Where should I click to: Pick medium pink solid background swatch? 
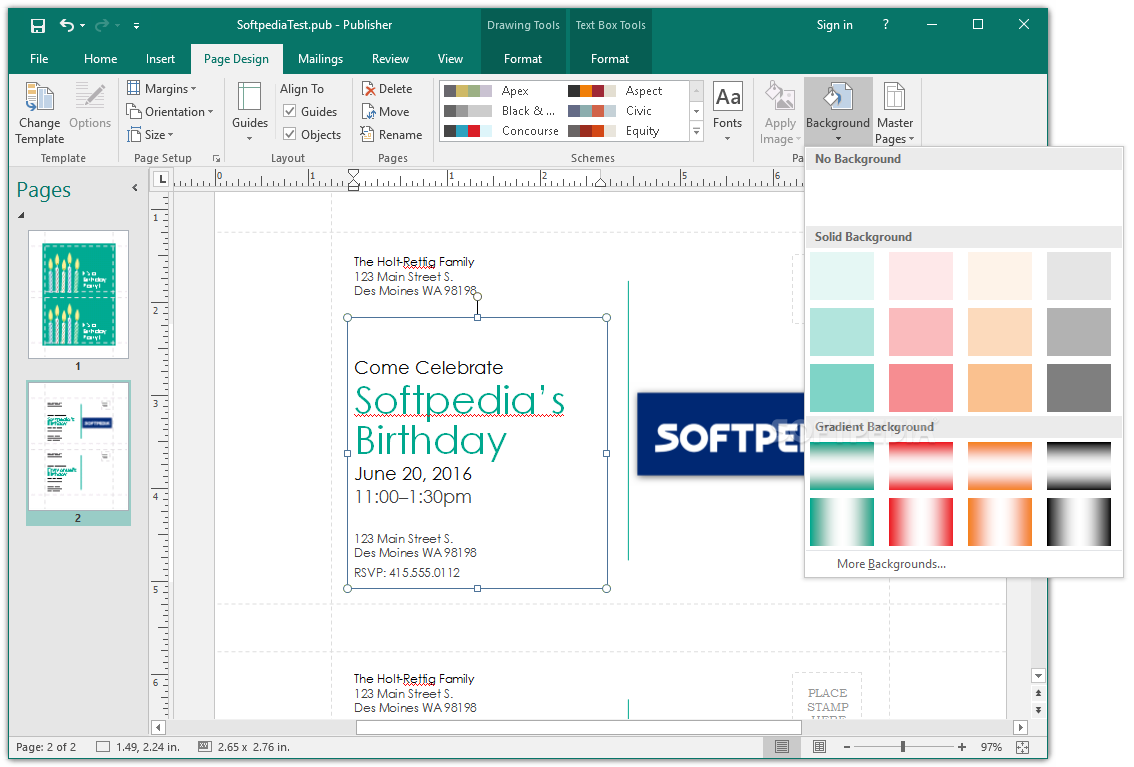[x=921, y=332]
